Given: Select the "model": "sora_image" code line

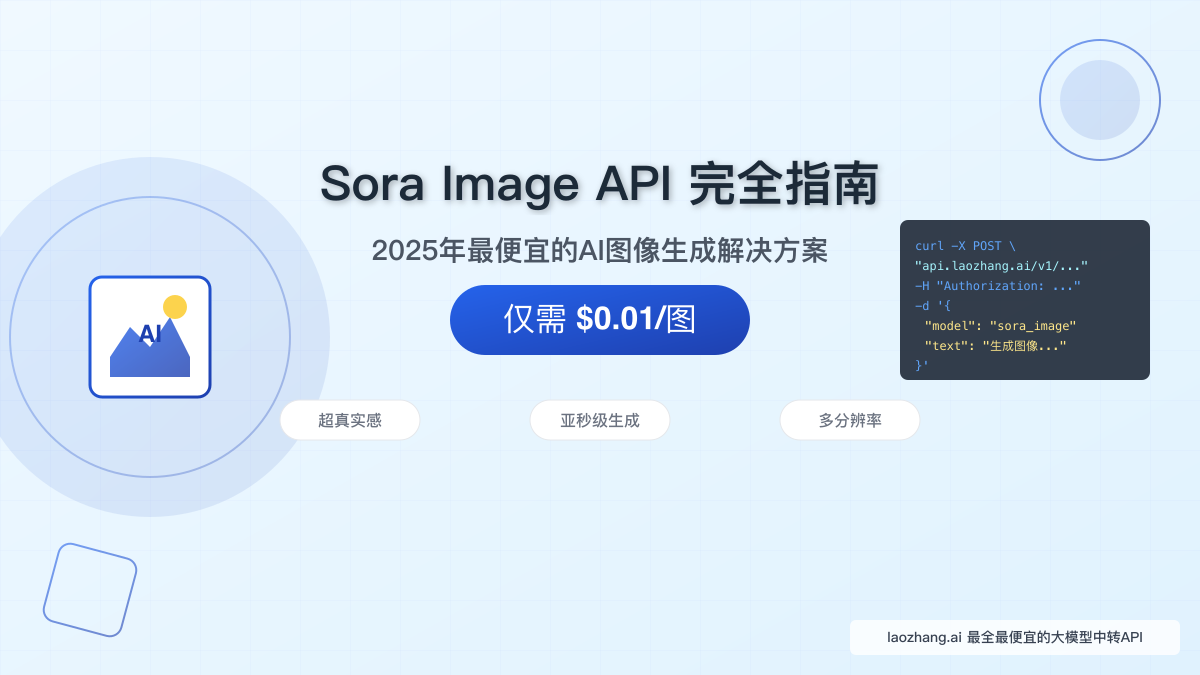Looking at the screenshot, I should tap(1000, 326).
